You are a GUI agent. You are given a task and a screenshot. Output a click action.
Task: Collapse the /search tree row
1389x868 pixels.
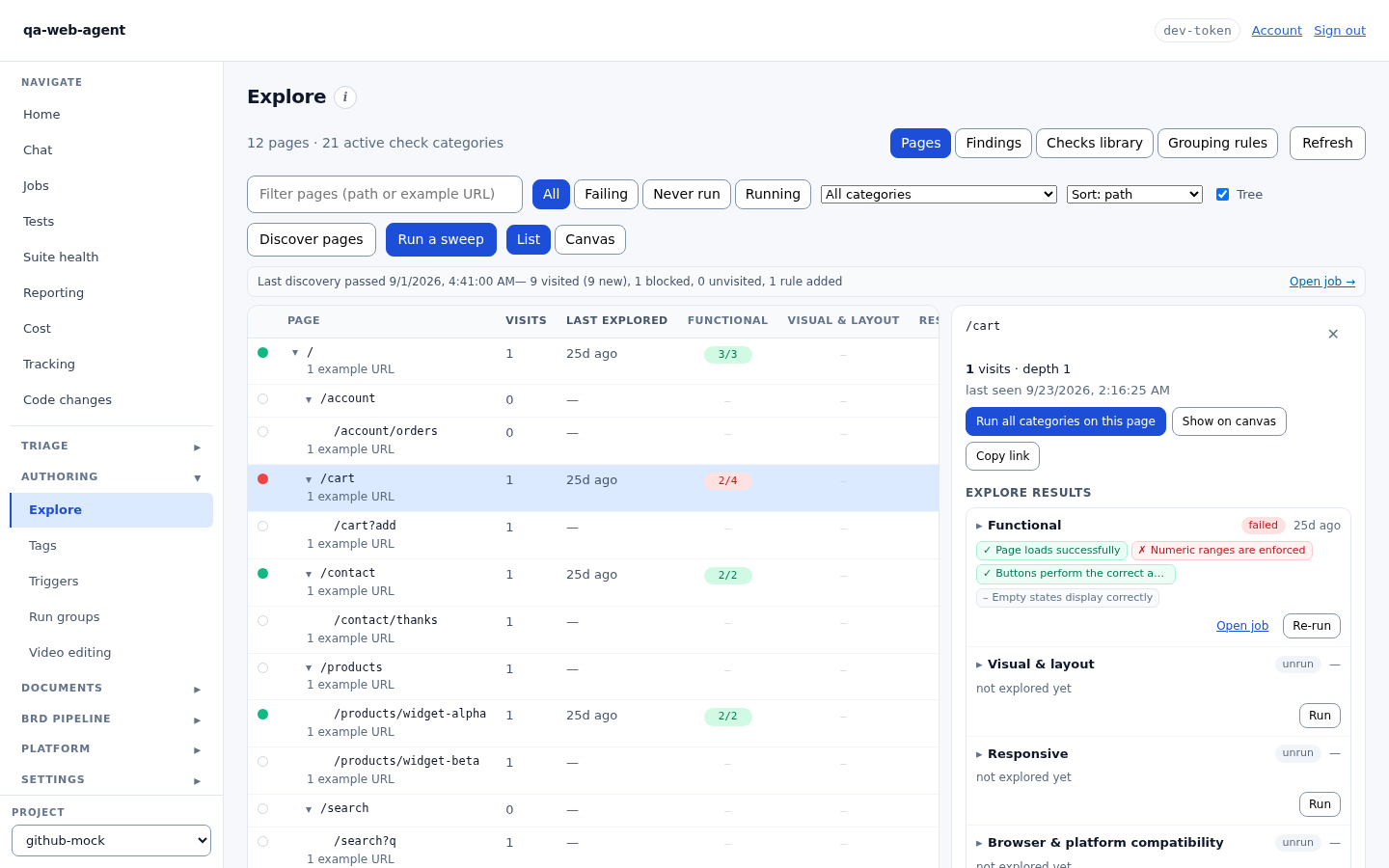[x=309, y=809]
